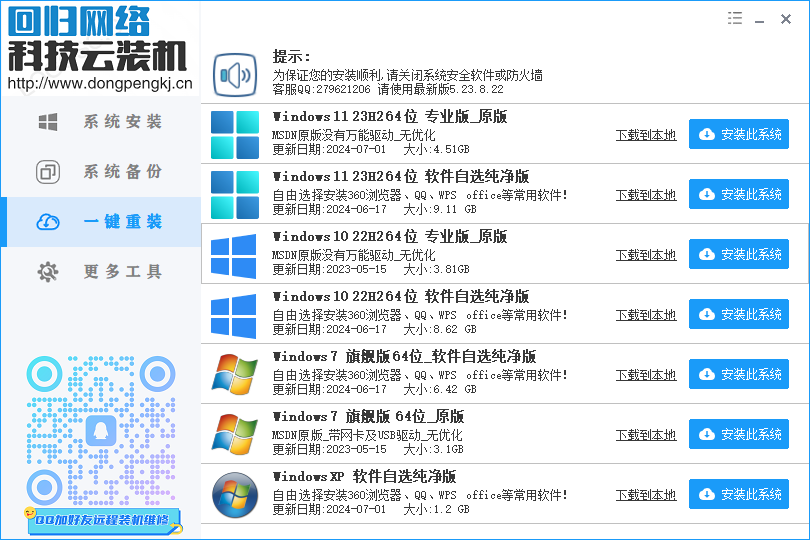Open the menu list icon in title bar
Image resolution: width=810 pixels, height=540 pixels.
(x=735, y=19)
